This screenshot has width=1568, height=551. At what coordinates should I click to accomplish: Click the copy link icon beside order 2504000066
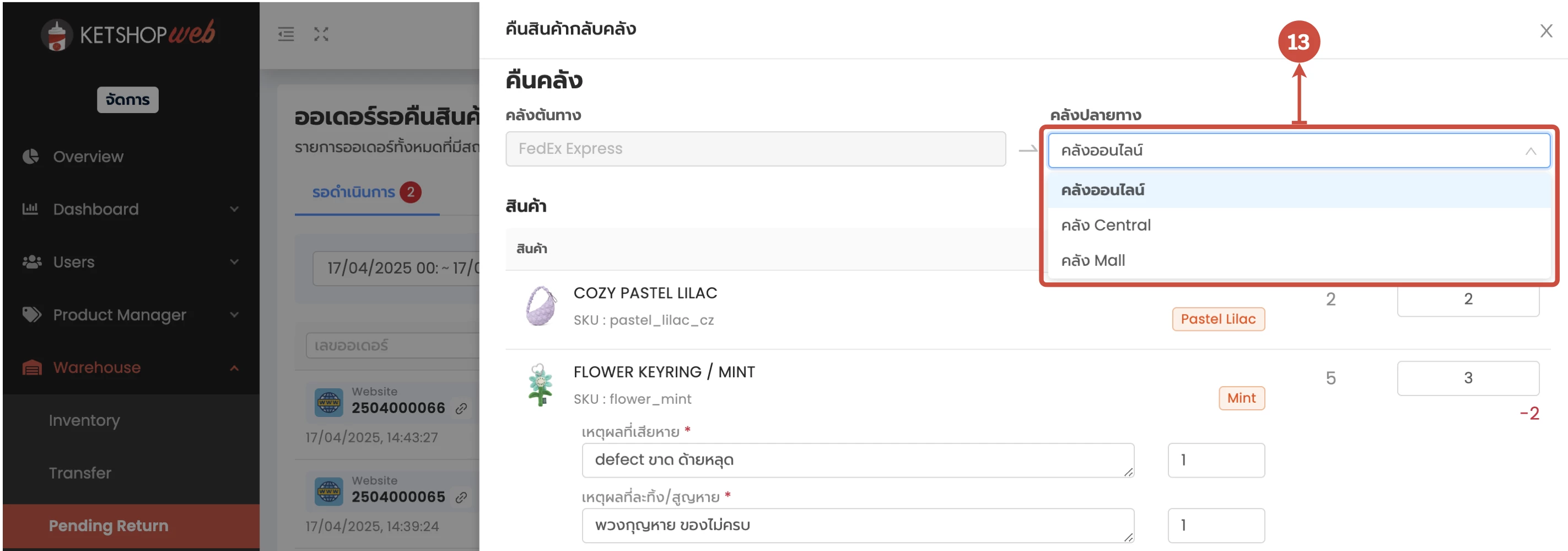pyautogui.click(x=461, y=409)
